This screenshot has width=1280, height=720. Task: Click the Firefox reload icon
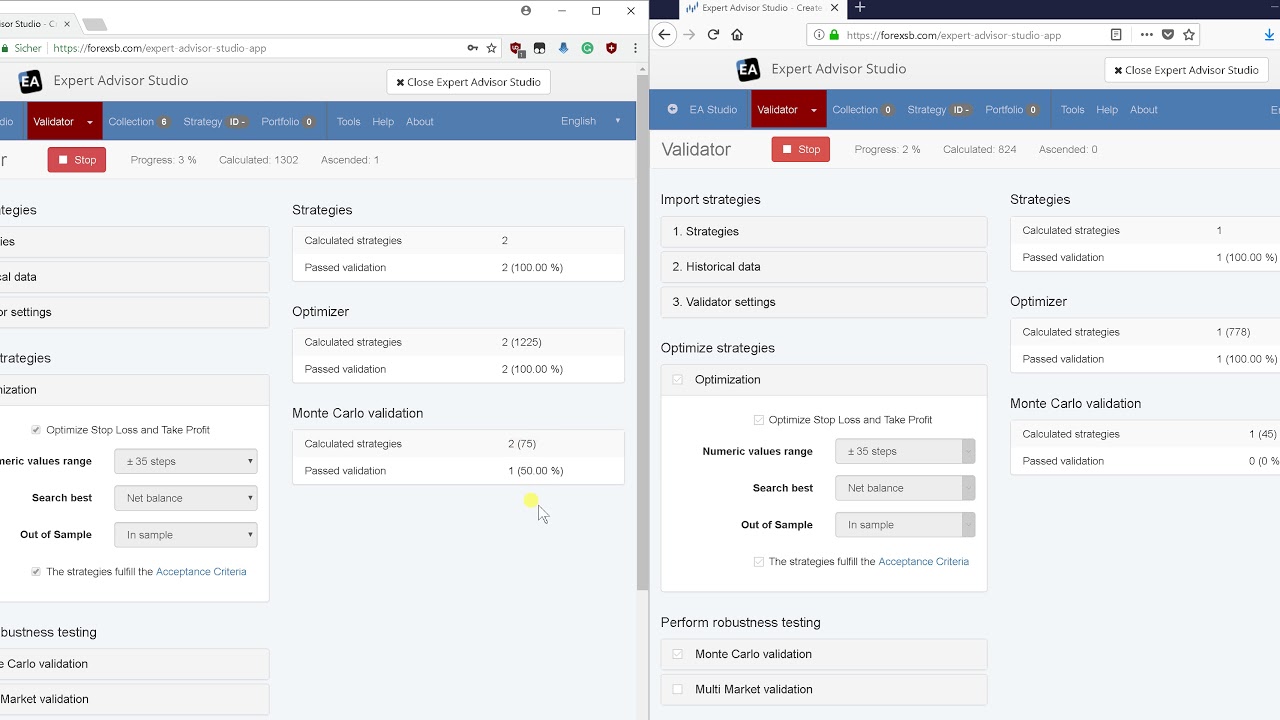point(713,34)
